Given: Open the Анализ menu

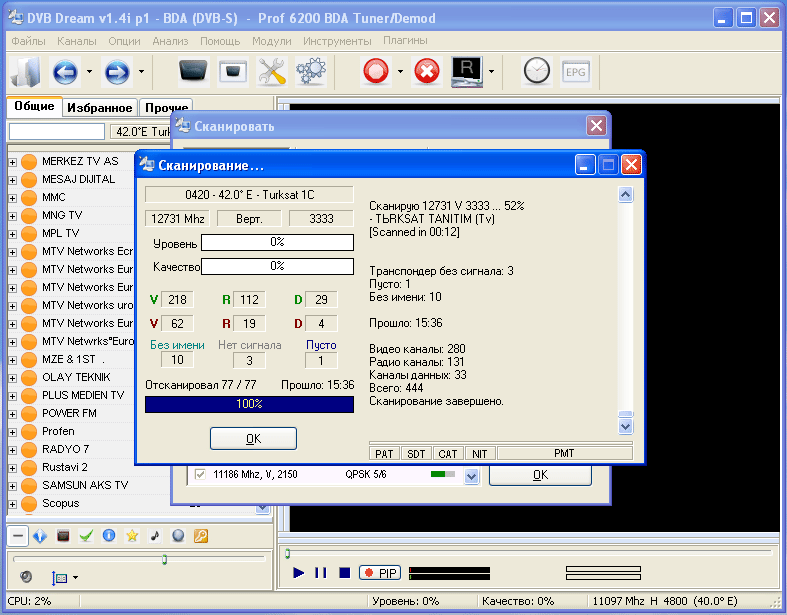Looking at the screenshot, I should (x=170, y=41).
